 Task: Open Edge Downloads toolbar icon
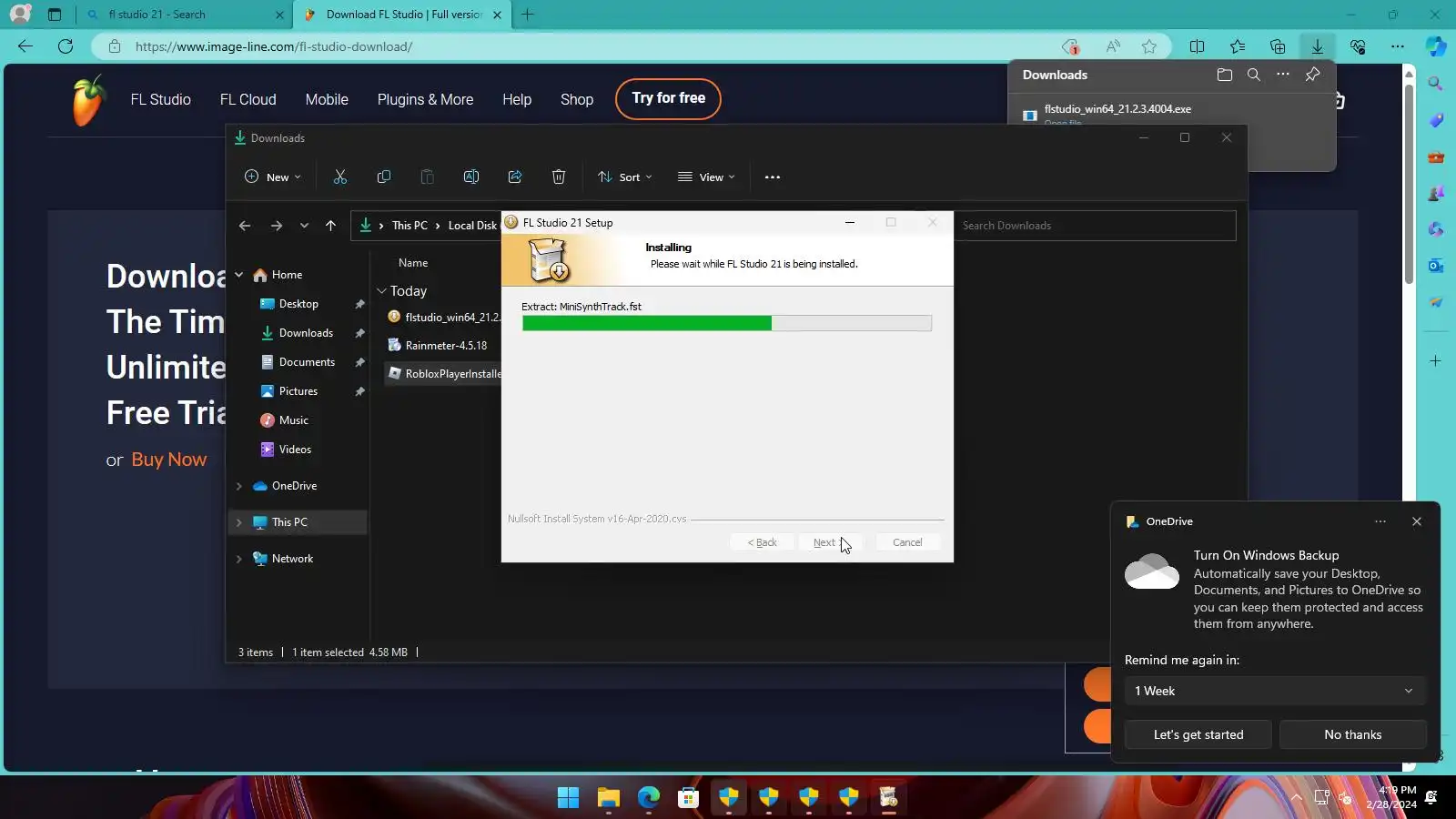[x=1317, y=46]
